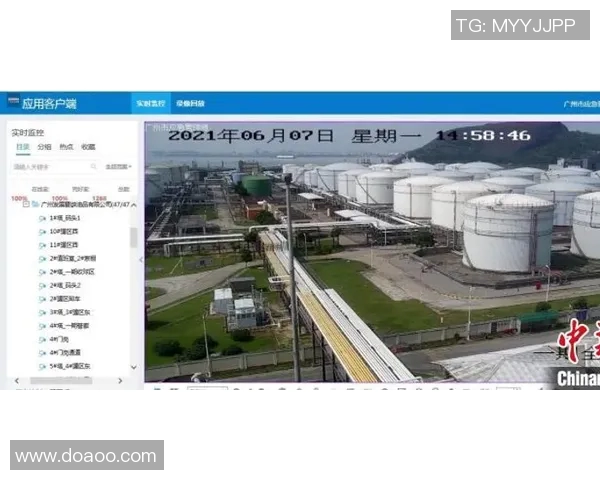Click the camera icon beside 2#罐区超车
The width and height of the screenshot is (600, 480).
click(x=42, y=298)
